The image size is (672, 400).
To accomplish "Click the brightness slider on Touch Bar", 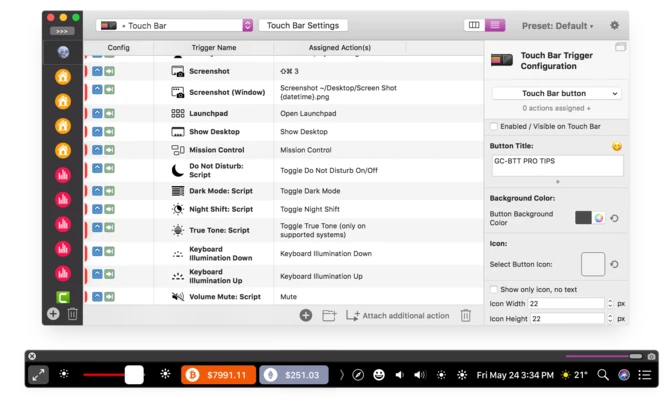I will click(x=114, y=375).
